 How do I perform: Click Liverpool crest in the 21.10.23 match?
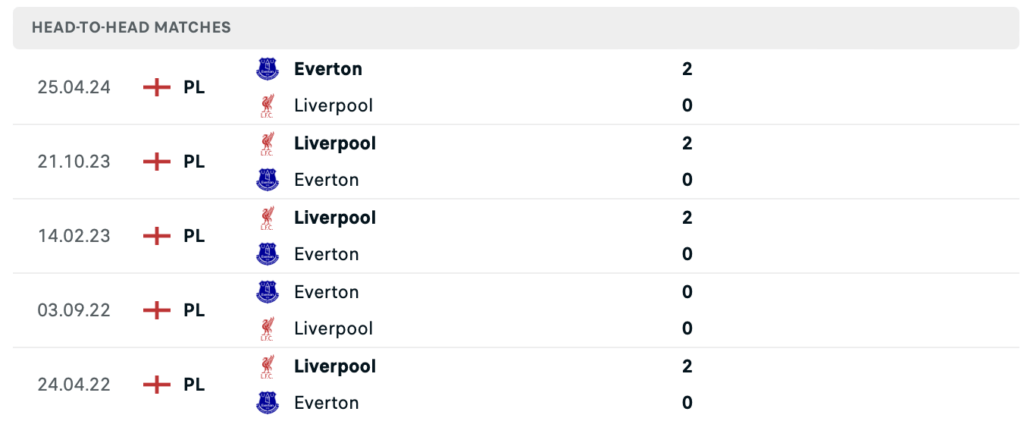[267, 144]
